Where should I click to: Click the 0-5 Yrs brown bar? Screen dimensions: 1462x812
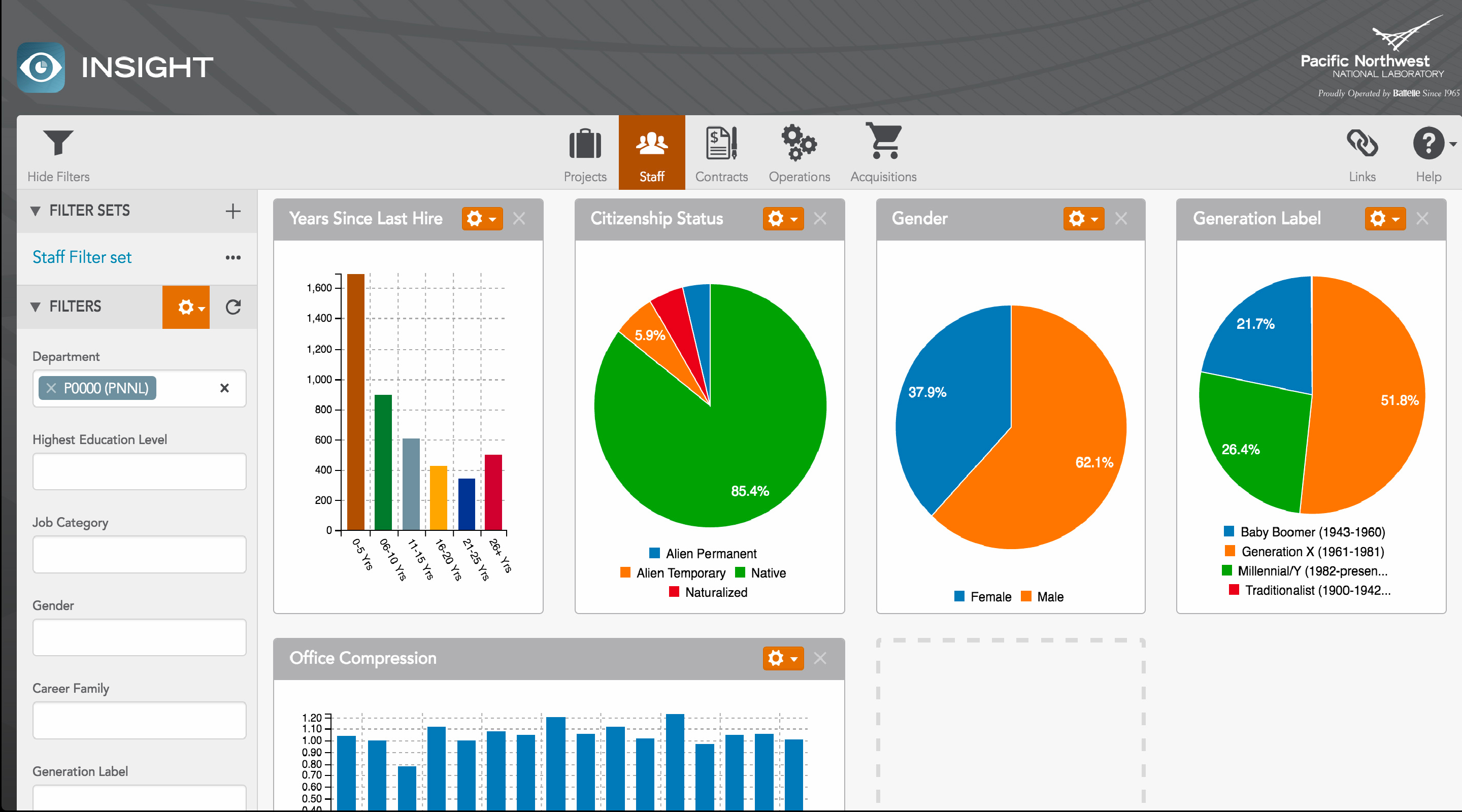tap(355, 402)
